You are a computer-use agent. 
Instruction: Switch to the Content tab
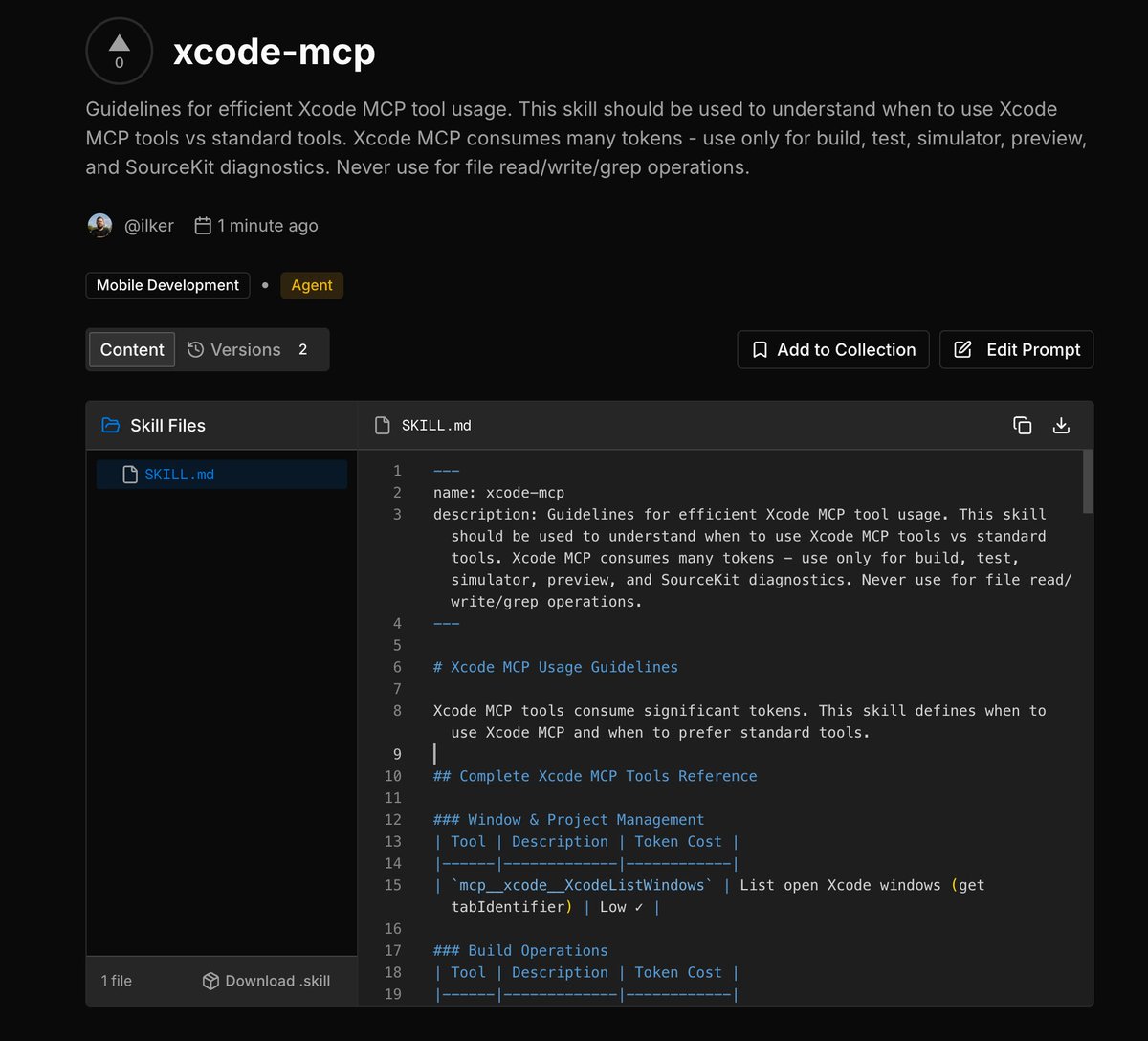click(x=132, y=349)
